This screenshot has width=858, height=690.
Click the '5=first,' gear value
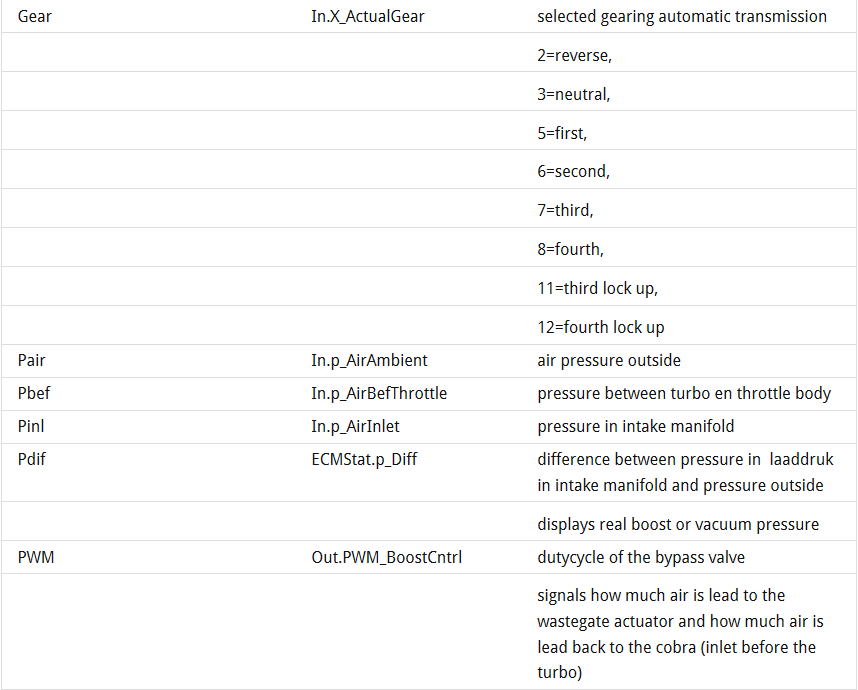(562, 133)
